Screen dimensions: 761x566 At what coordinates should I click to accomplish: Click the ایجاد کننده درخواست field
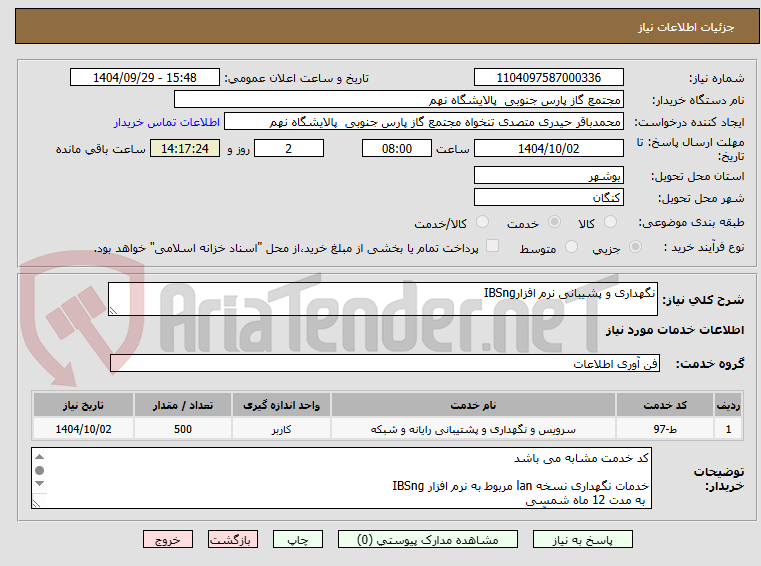tap(423, 122)
